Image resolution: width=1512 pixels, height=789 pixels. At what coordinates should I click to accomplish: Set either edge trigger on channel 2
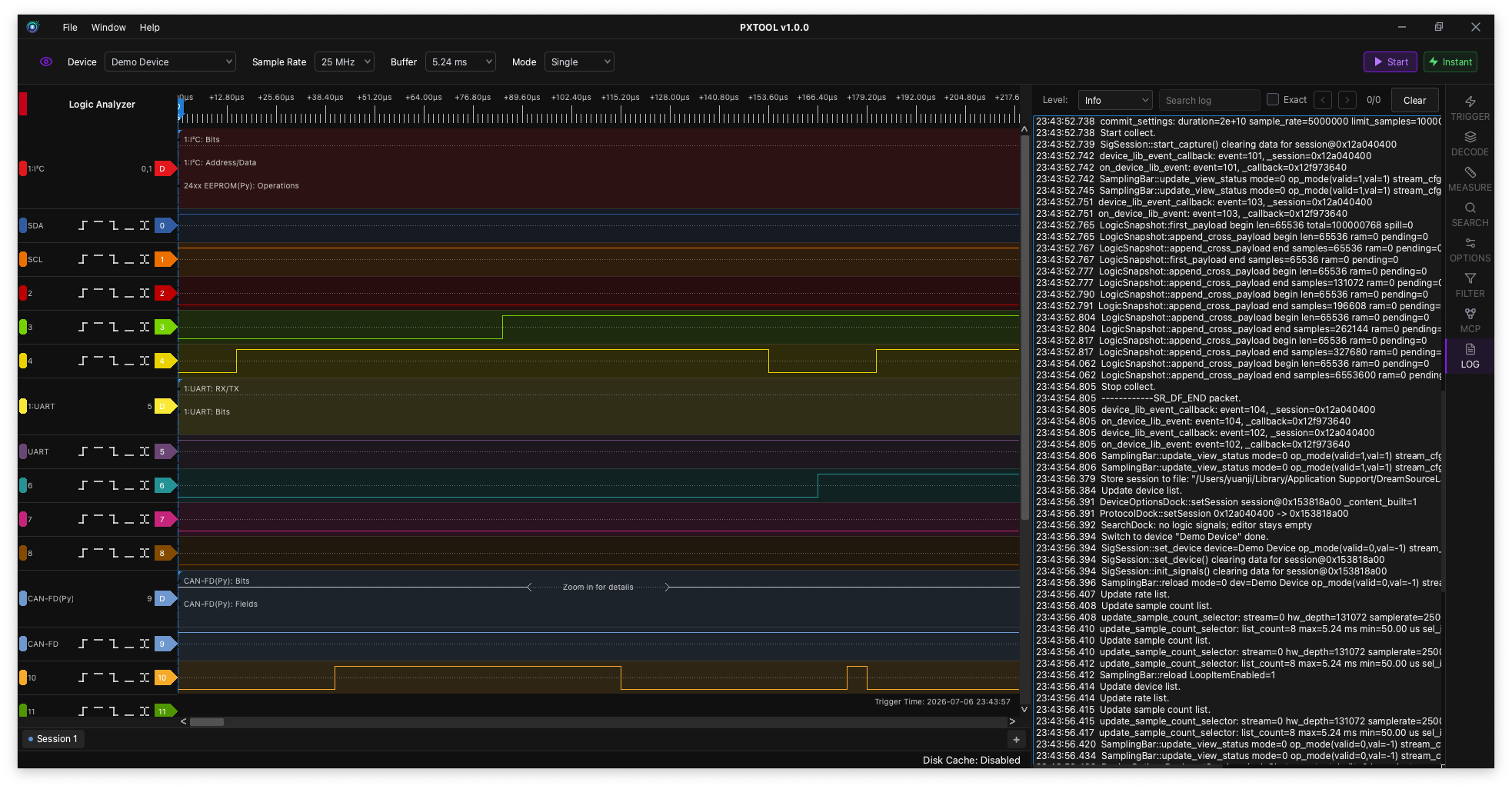point(145,293)
